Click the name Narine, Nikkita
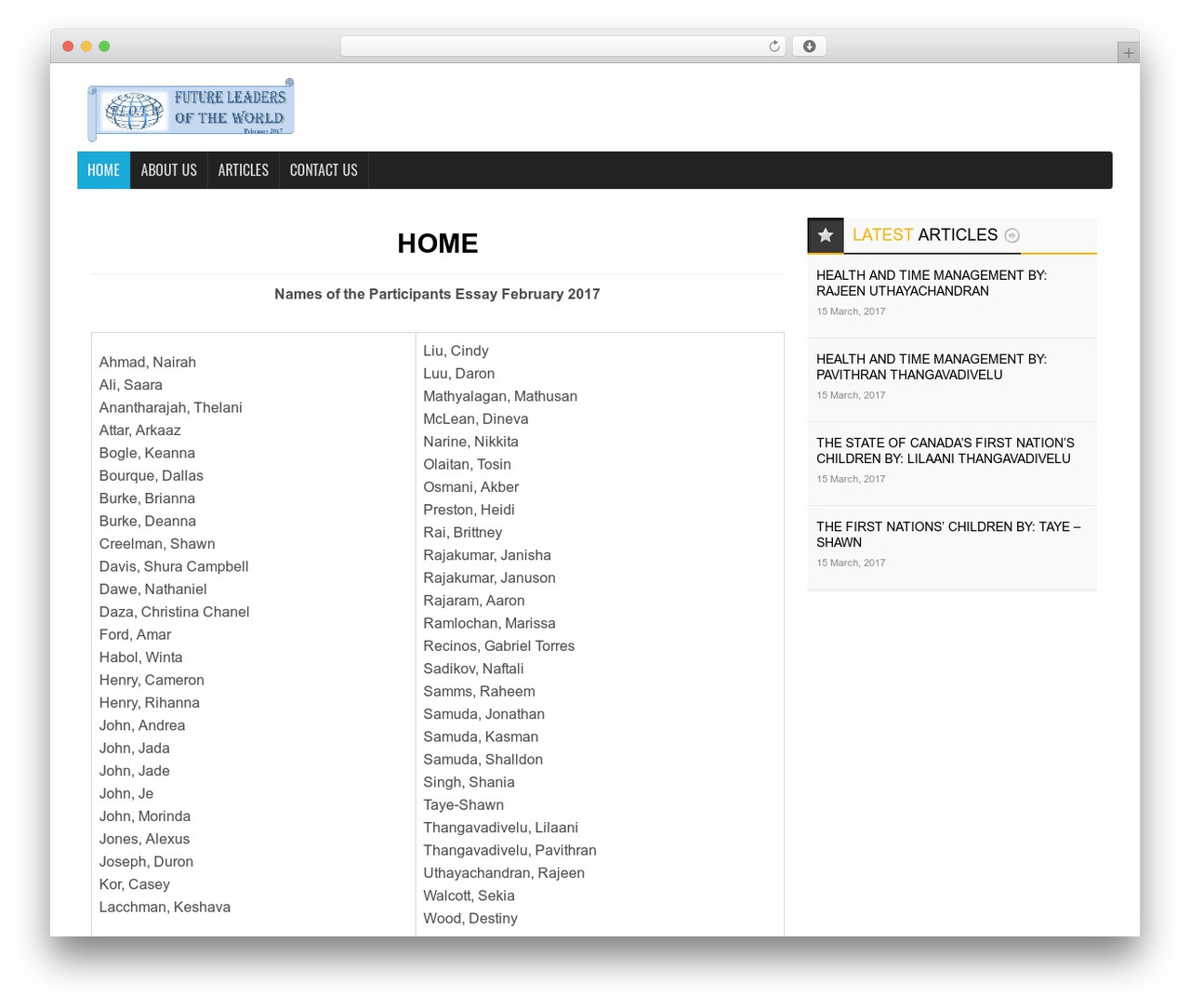 [x=470, y=442]
